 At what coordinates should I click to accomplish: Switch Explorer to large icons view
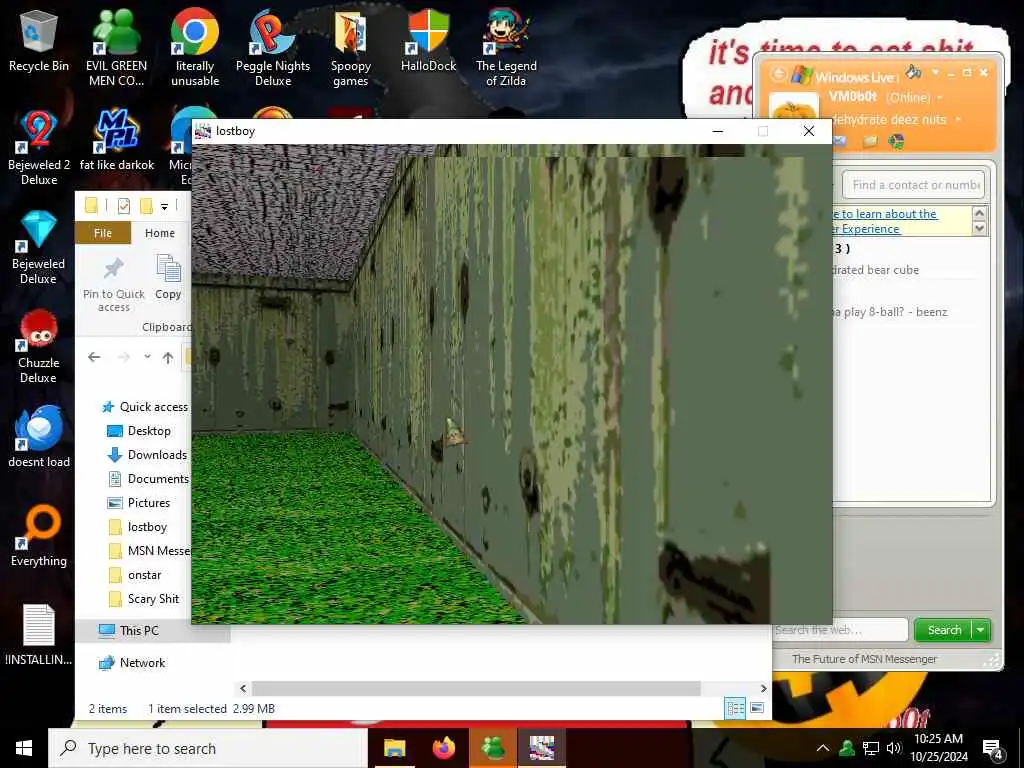757,708
